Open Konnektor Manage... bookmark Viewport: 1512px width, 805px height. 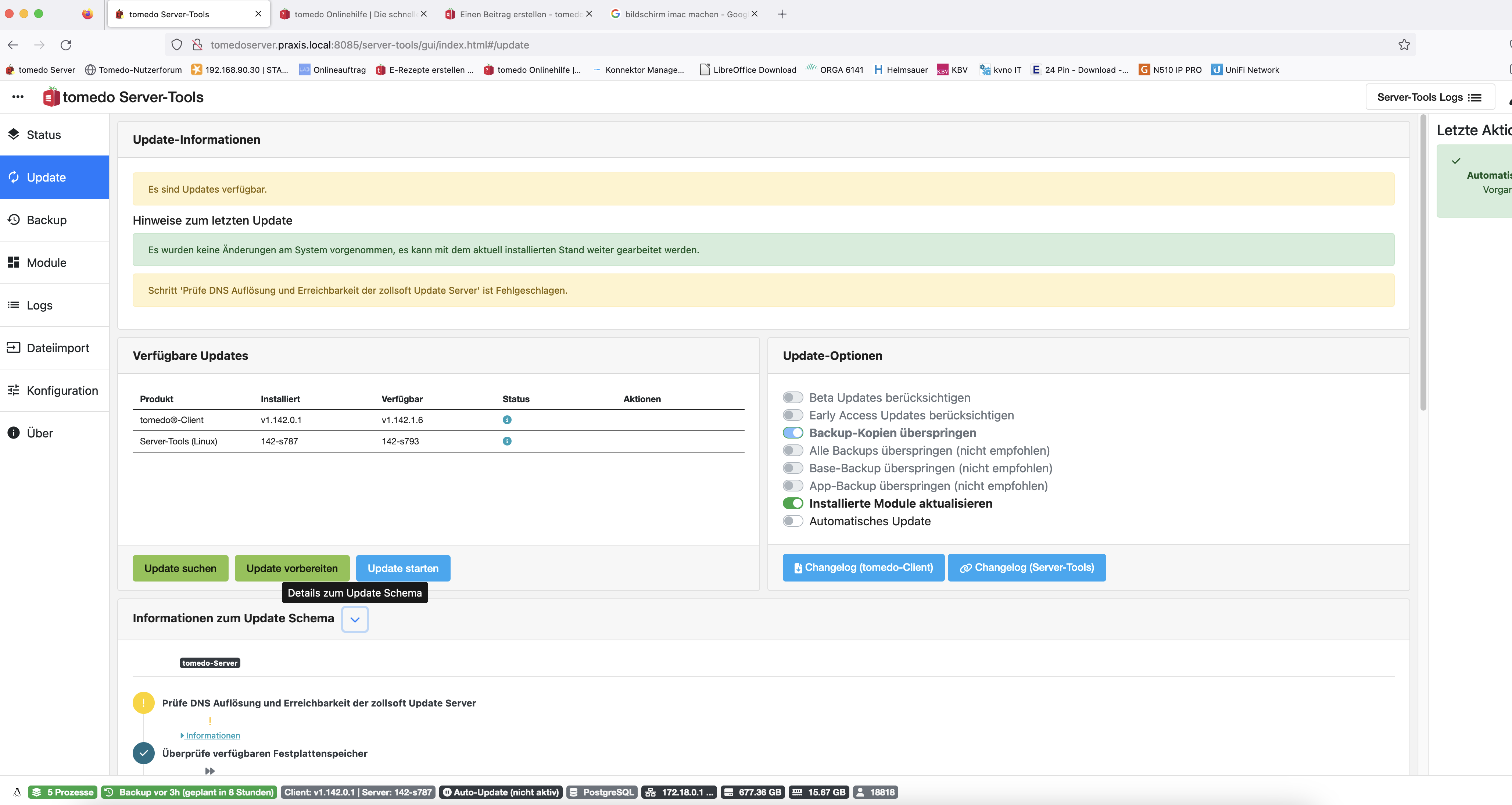click(x=638, y=69)
